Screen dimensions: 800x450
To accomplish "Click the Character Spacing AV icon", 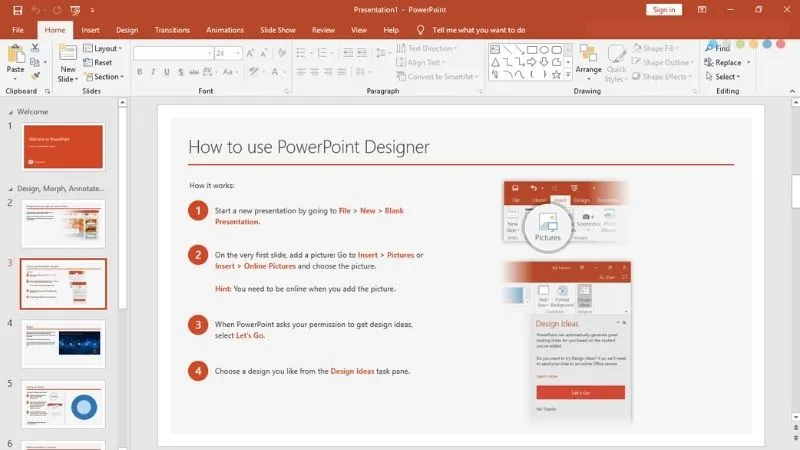I will (208, 72).
